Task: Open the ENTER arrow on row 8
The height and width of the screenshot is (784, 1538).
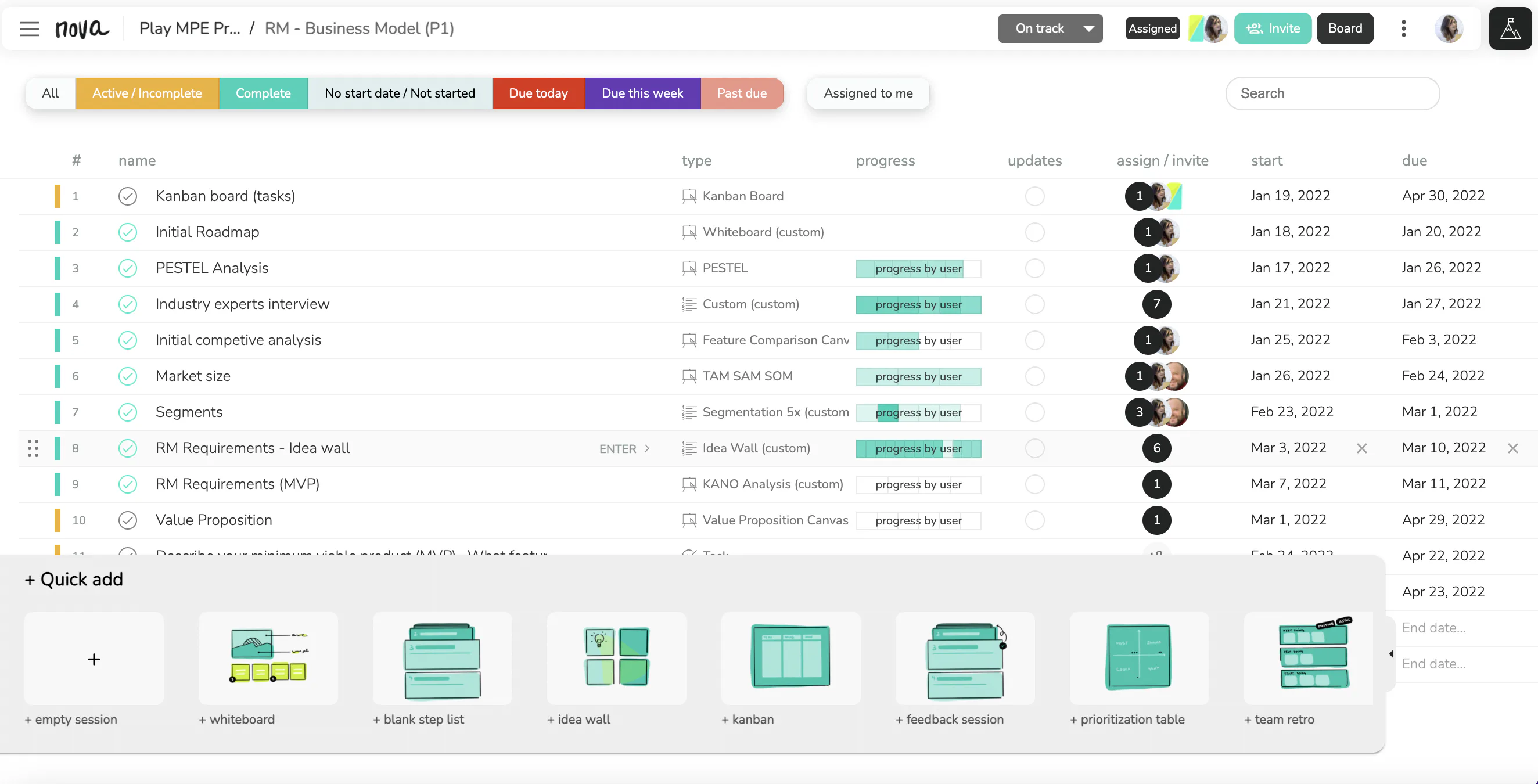Action: click(x=647, y=448)
